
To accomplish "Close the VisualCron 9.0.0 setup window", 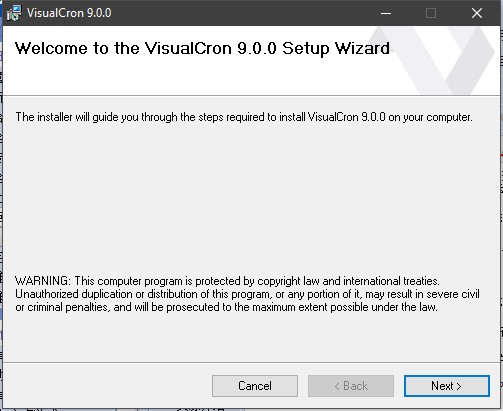I will tap(477, 13).
